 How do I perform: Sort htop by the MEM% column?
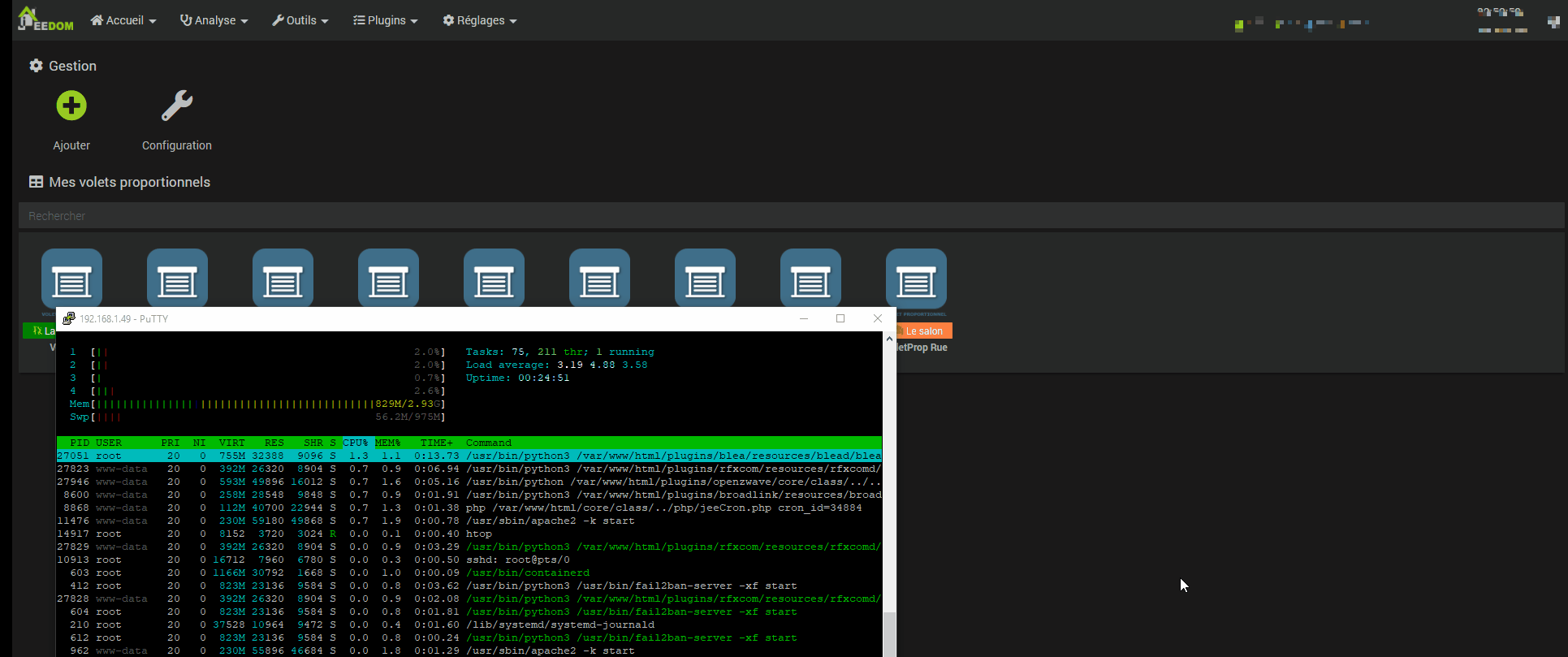[388, 443]
